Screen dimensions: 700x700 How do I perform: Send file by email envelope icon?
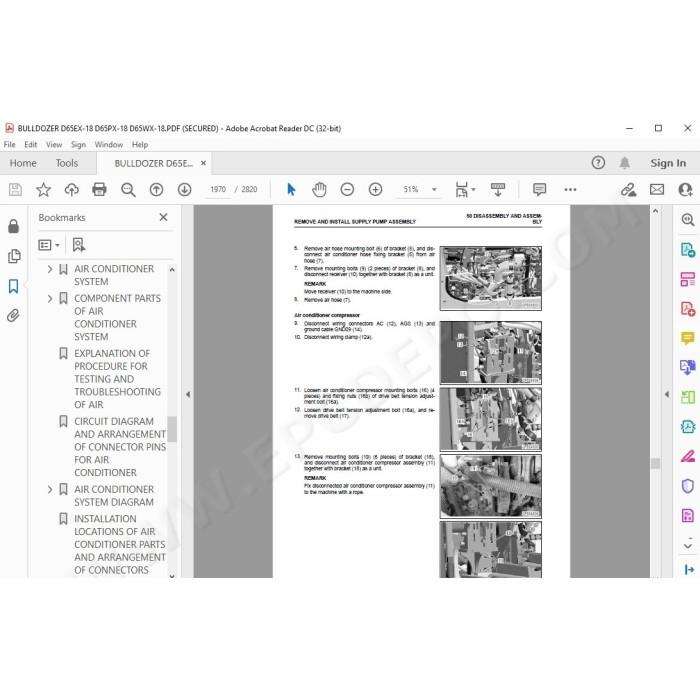click(x=657, y=190)
